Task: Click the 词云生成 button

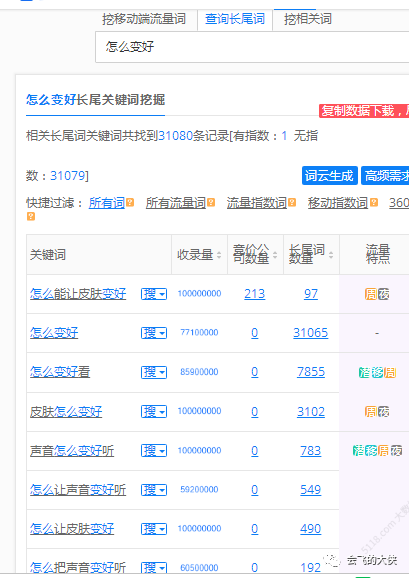Action: (329, 175)
